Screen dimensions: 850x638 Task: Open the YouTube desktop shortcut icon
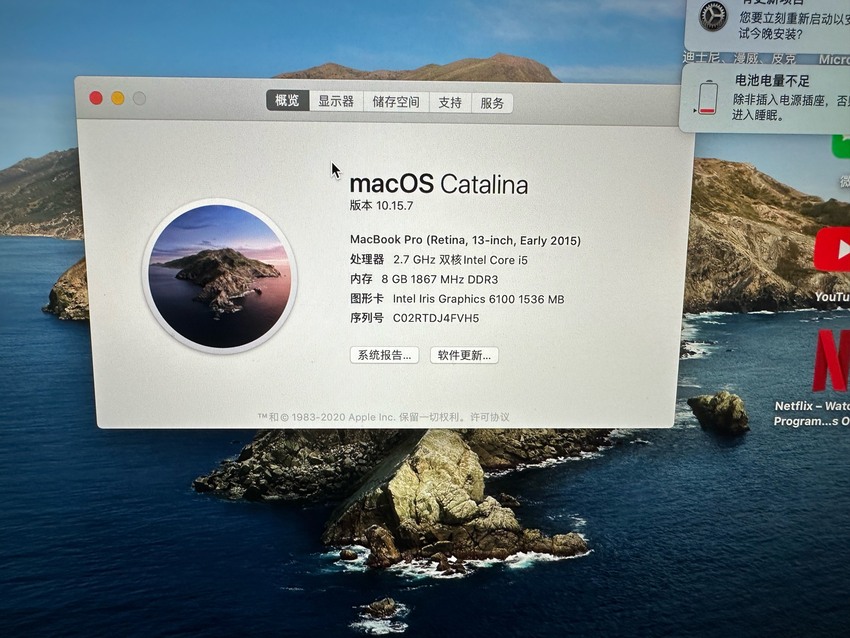coord(833,250)
